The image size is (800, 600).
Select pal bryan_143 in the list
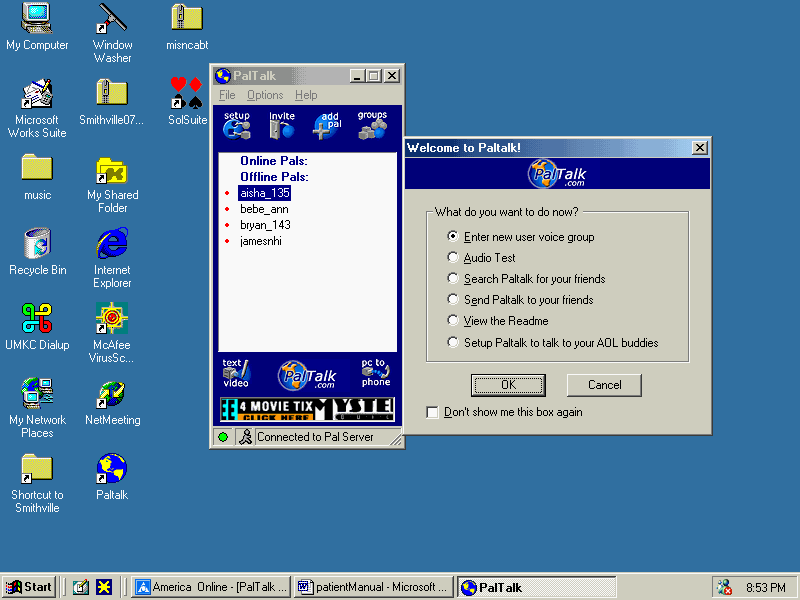point(265,225)
